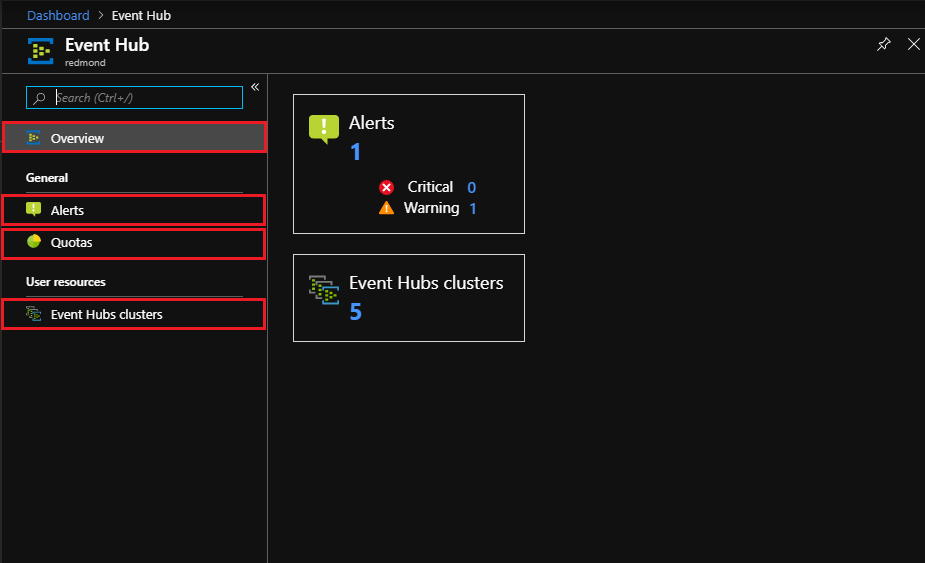The image size is (925, 563).
Task: Click the Warning label in Alerts tile
Action: 431,208
